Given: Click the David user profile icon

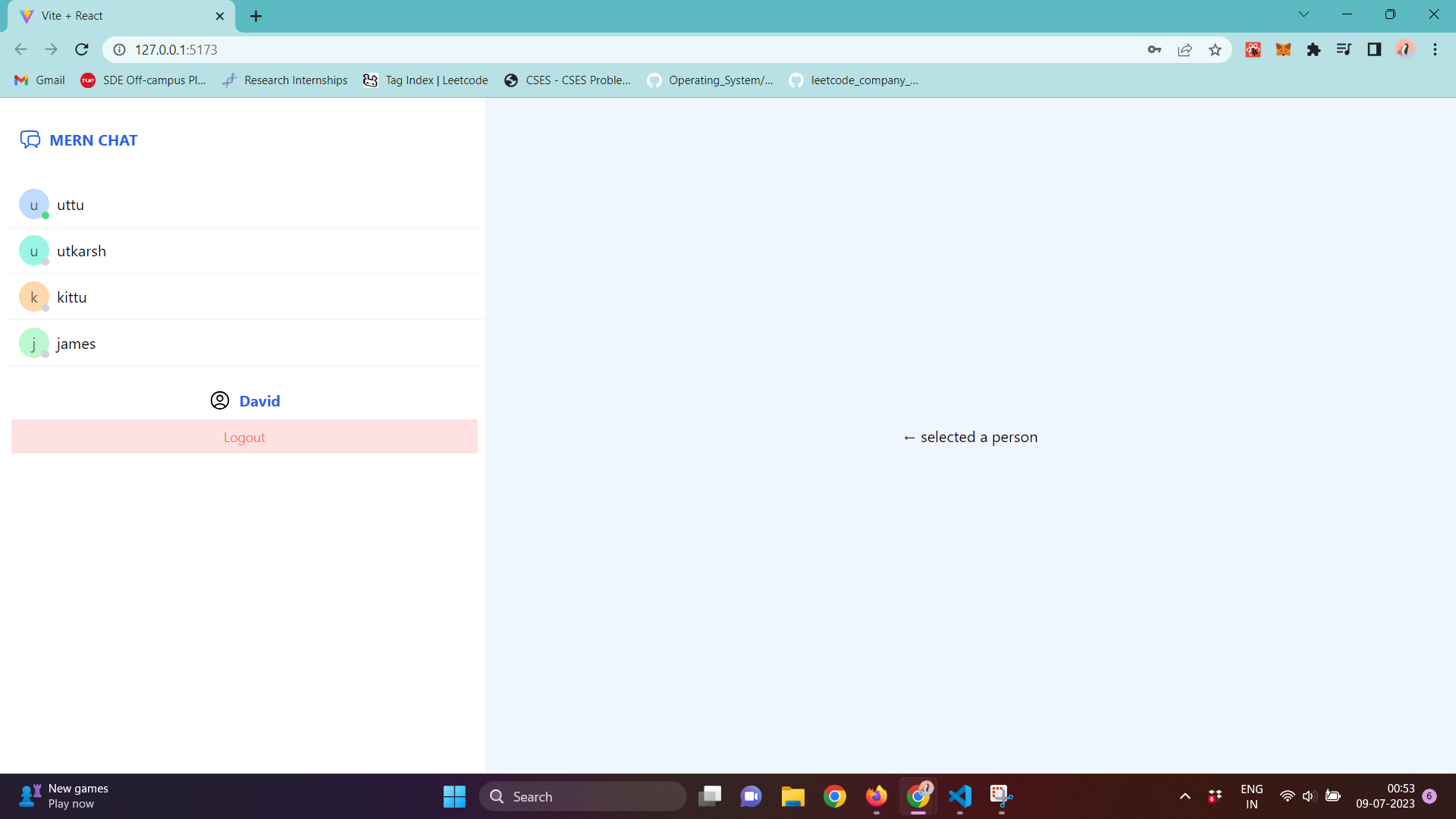Looking at the screenshot, I should (x=220, y=400).
